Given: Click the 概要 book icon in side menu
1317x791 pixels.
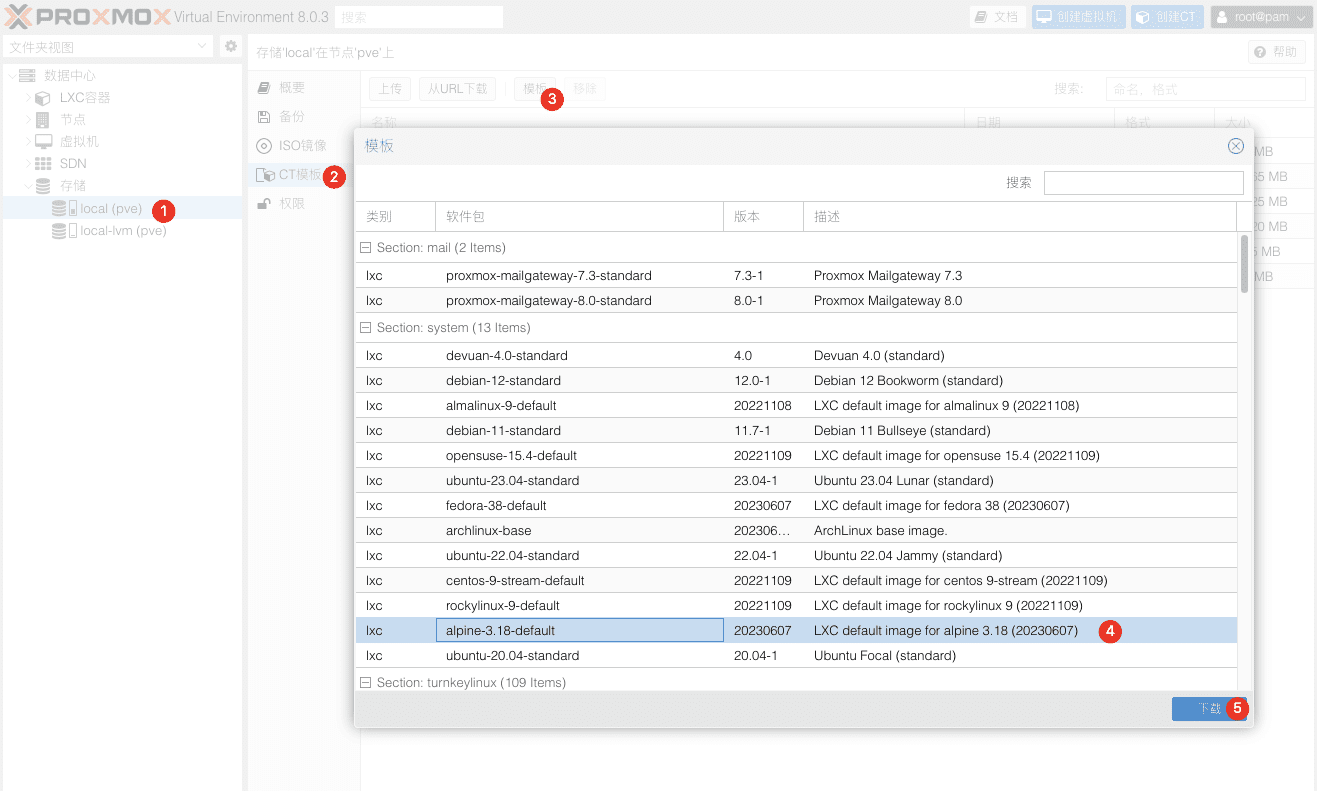Looking at the screenshot, I should point(264,88).
